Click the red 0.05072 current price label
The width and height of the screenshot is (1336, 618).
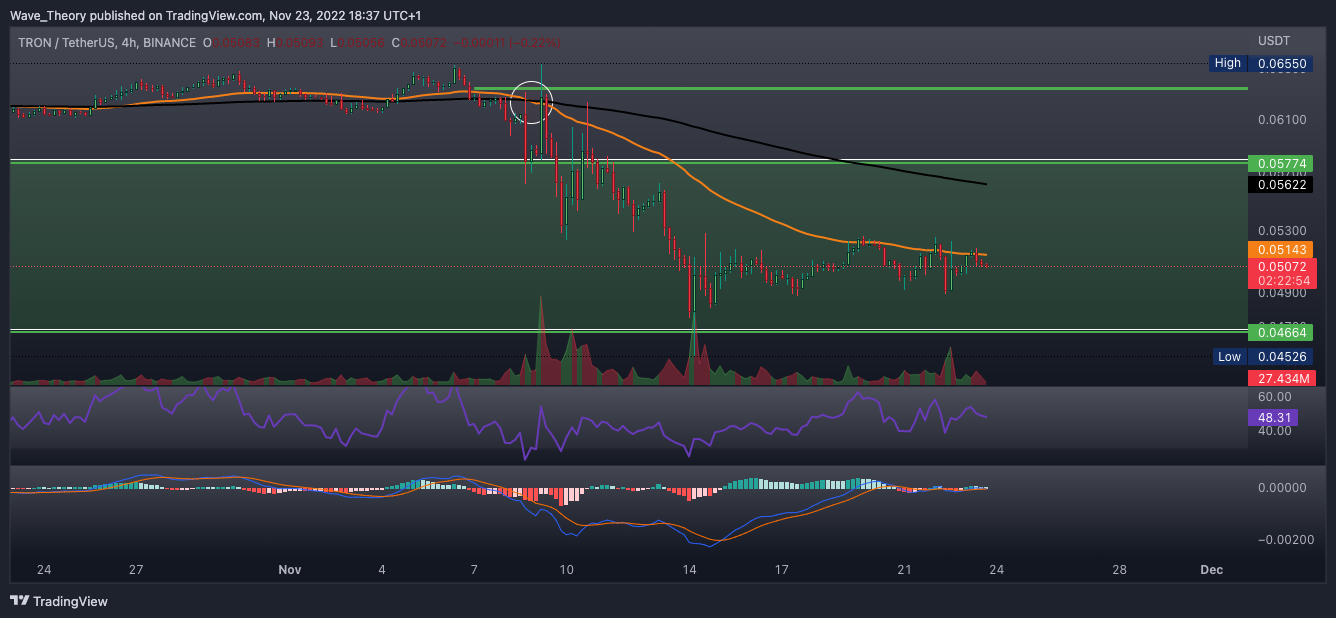(1280, 267)
